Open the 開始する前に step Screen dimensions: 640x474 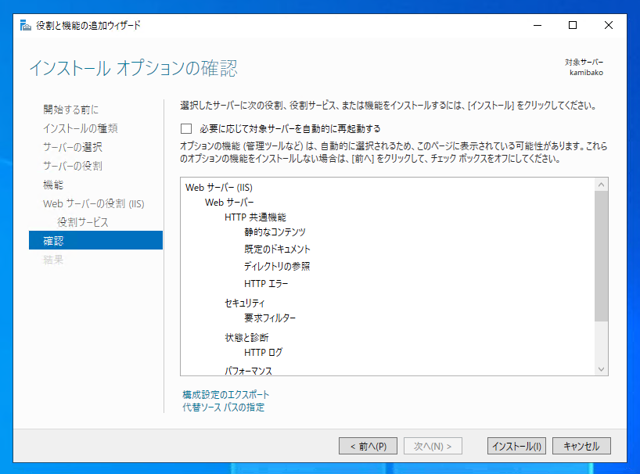coord(71,109)
